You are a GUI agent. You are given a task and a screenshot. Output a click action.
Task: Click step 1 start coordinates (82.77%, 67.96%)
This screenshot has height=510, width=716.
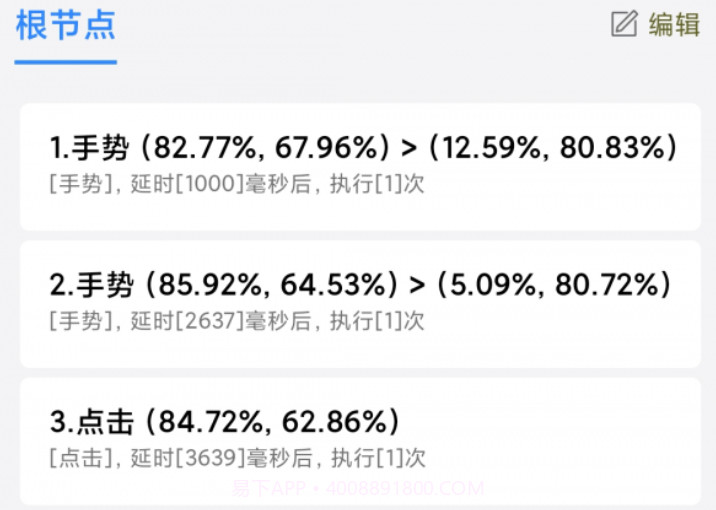[x=264, y=149]
